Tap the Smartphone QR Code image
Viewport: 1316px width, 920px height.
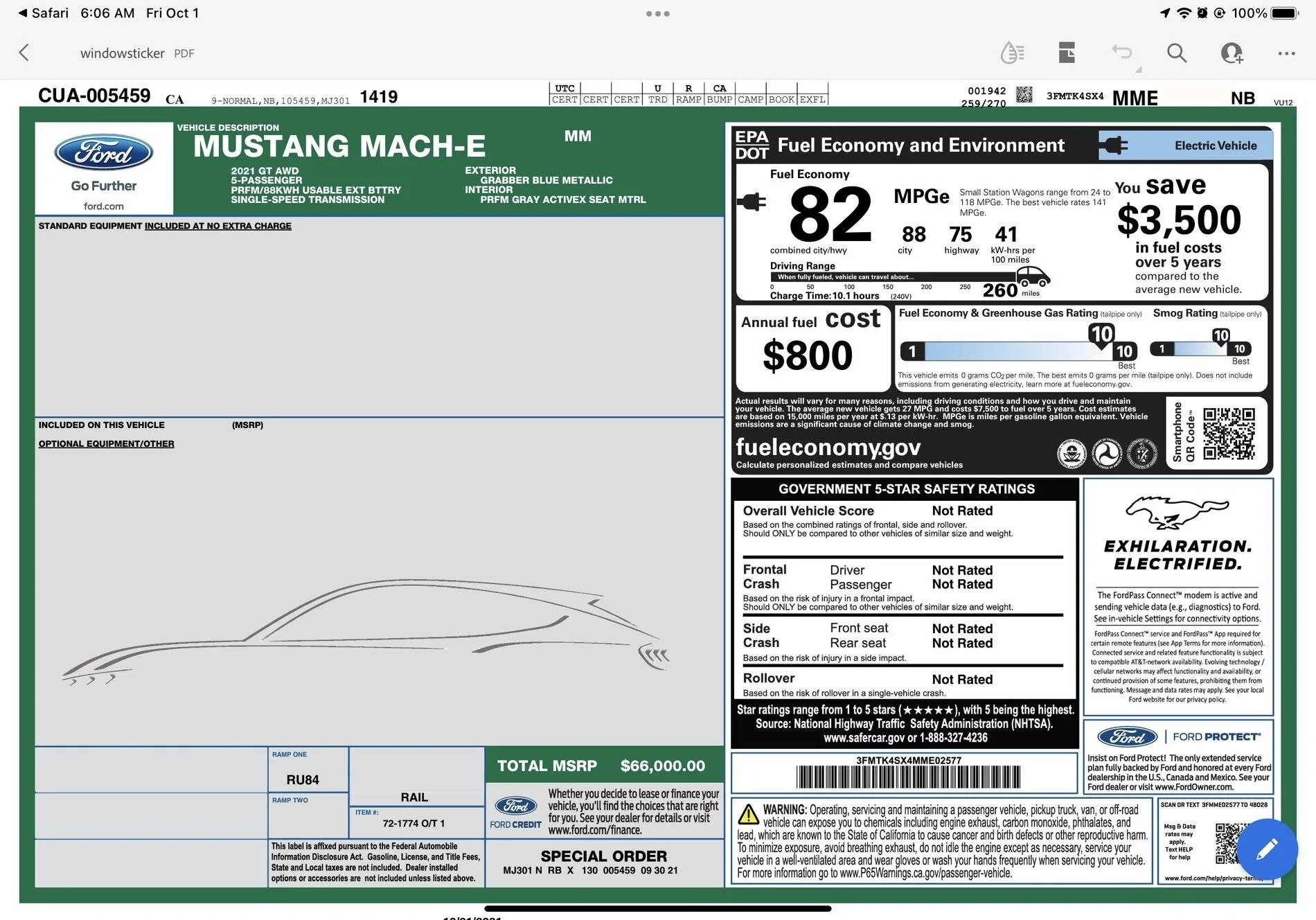point(1229,434)
